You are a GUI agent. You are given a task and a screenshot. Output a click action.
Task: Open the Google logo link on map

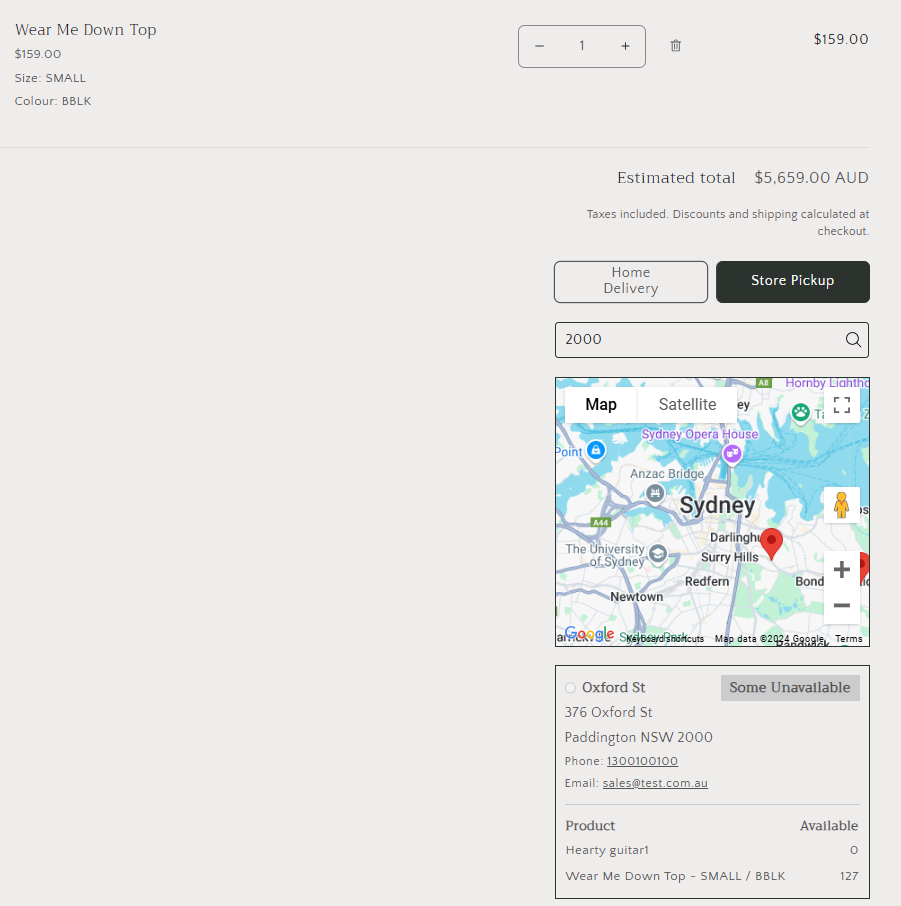click(x=589, y=634)
